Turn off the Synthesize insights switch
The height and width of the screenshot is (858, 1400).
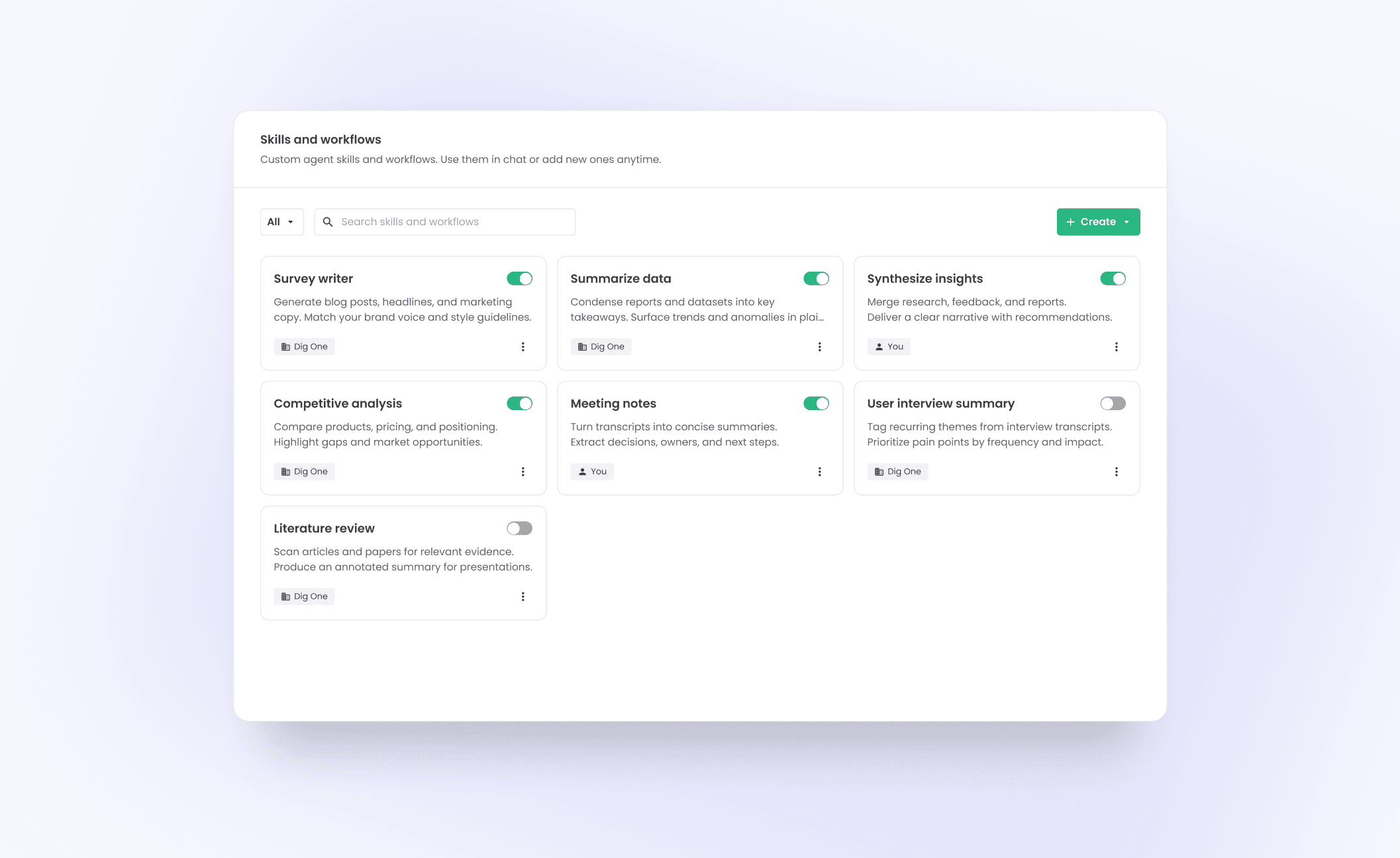1113,278
